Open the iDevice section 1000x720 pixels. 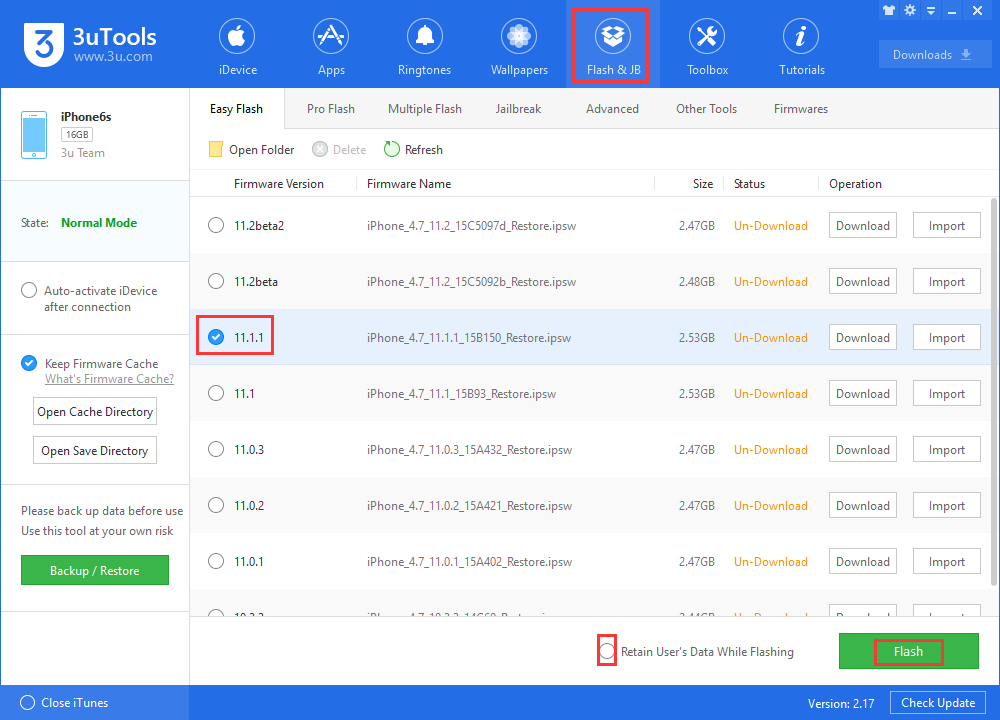point(237,47)
